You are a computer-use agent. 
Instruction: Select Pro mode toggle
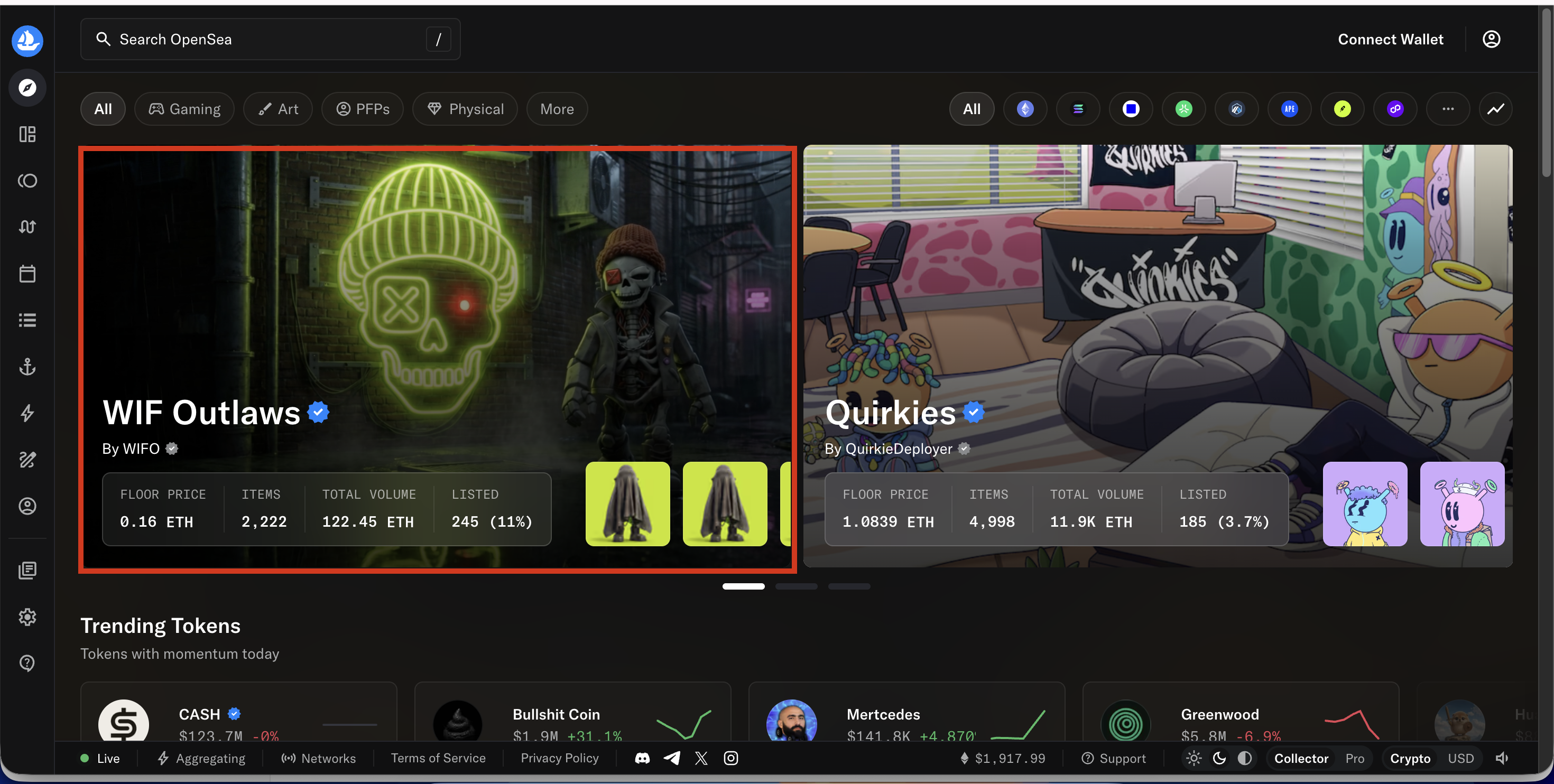[1355, 758]
